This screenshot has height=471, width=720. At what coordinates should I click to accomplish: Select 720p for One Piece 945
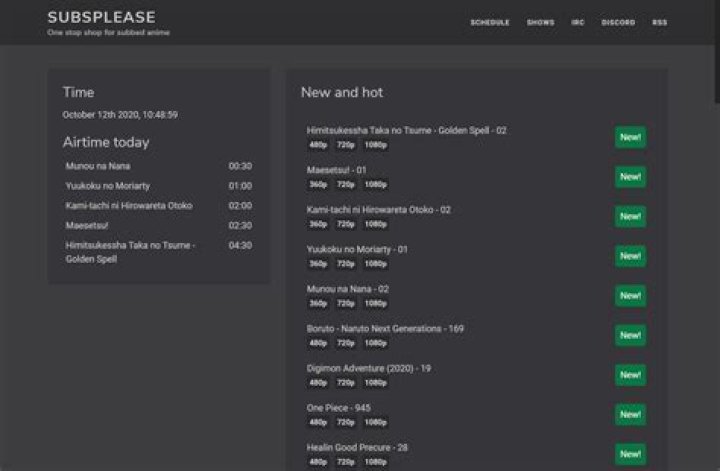[345, 422]
